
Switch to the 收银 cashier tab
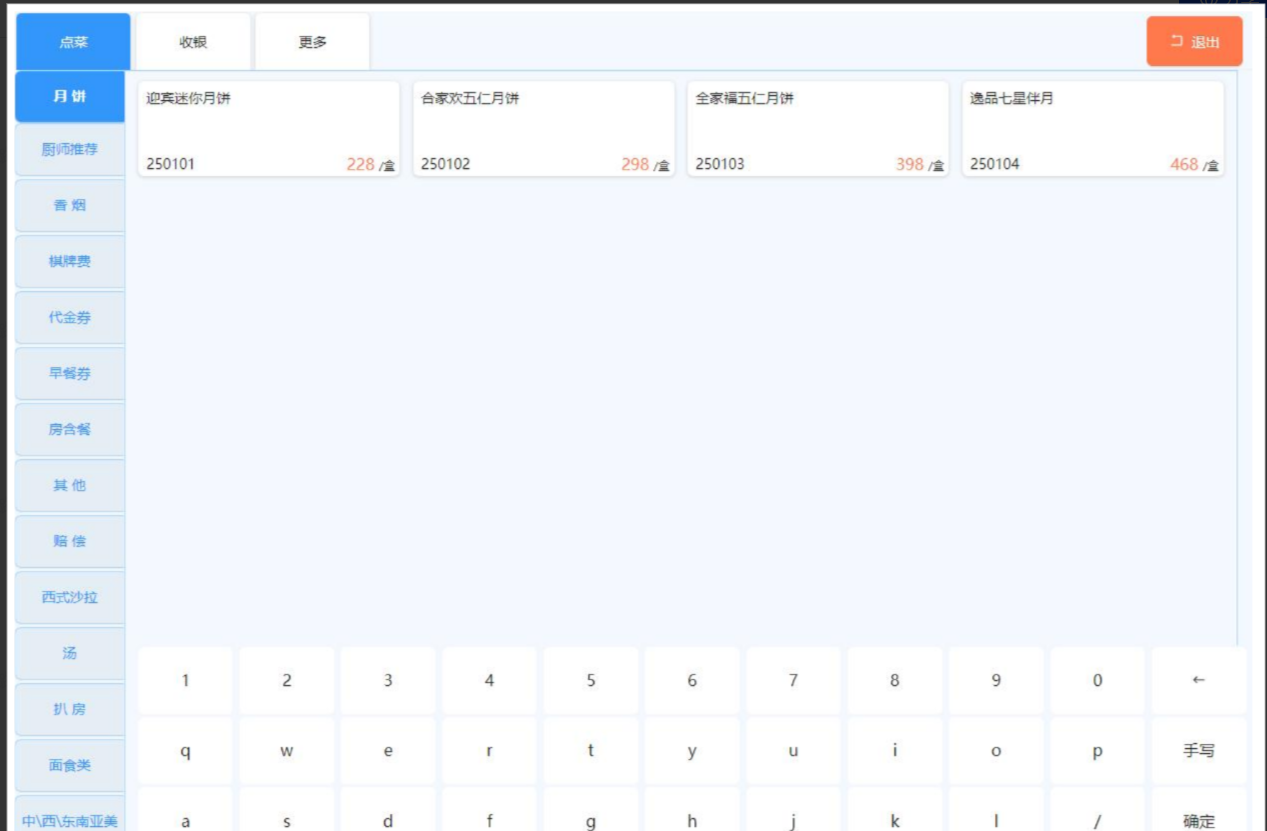pos(193,42)
